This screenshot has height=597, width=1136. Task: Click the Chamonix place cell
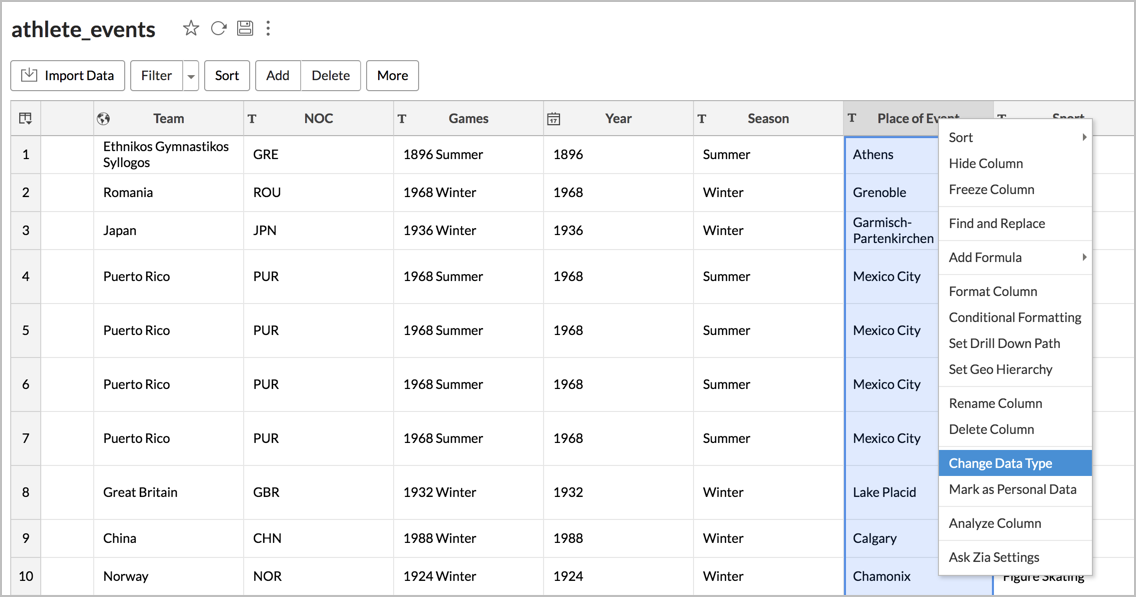pyautogui.click(x=892, y=577)
